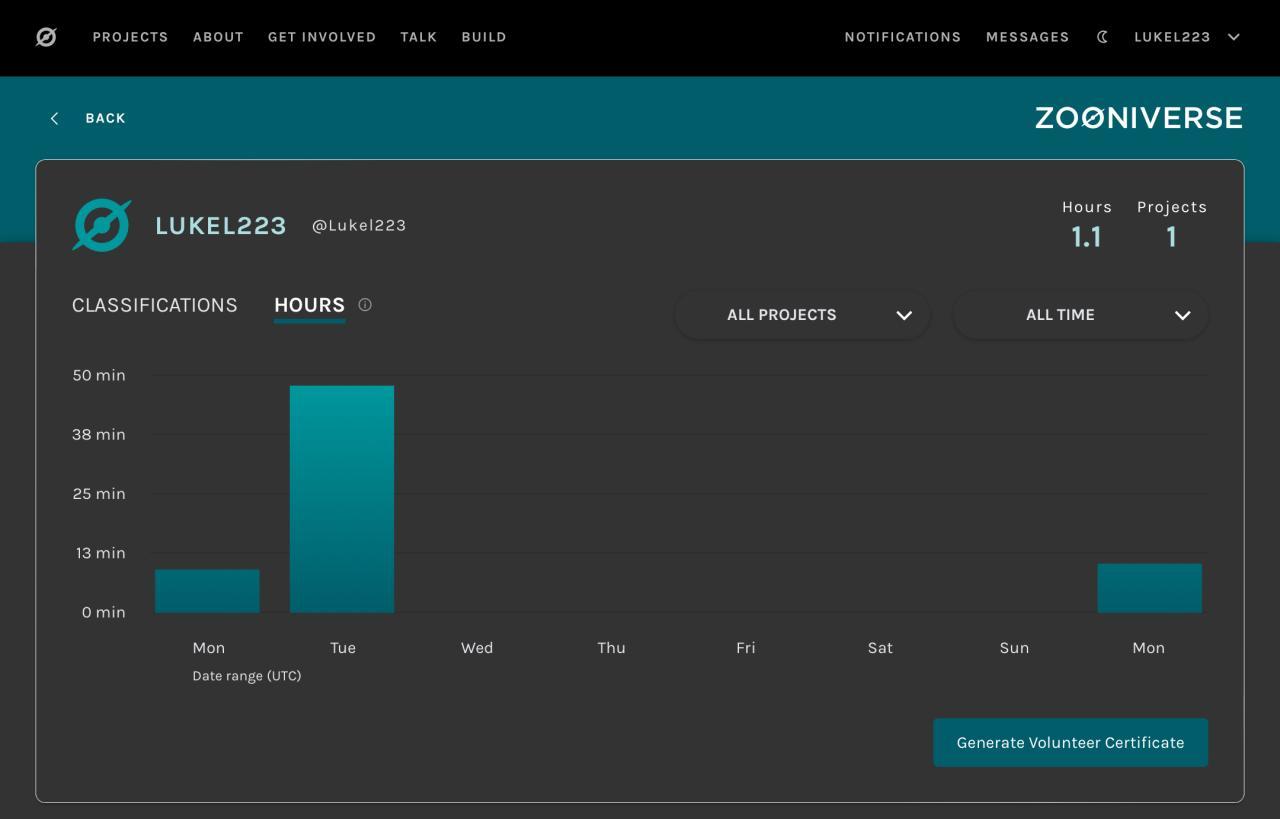Click the Zooniverse wordmark
This screenshot has height=819, width=1280.
pyautogui.click(x=1139, y=118)
